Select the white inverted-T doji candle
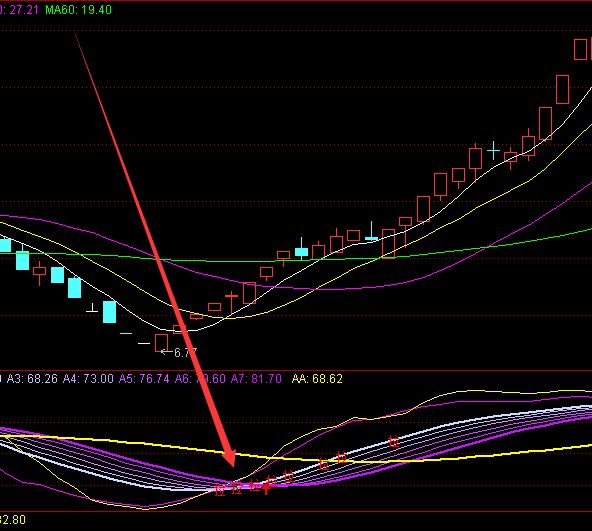The width and height of the screenshot is (592, 531). pos(92,308)
